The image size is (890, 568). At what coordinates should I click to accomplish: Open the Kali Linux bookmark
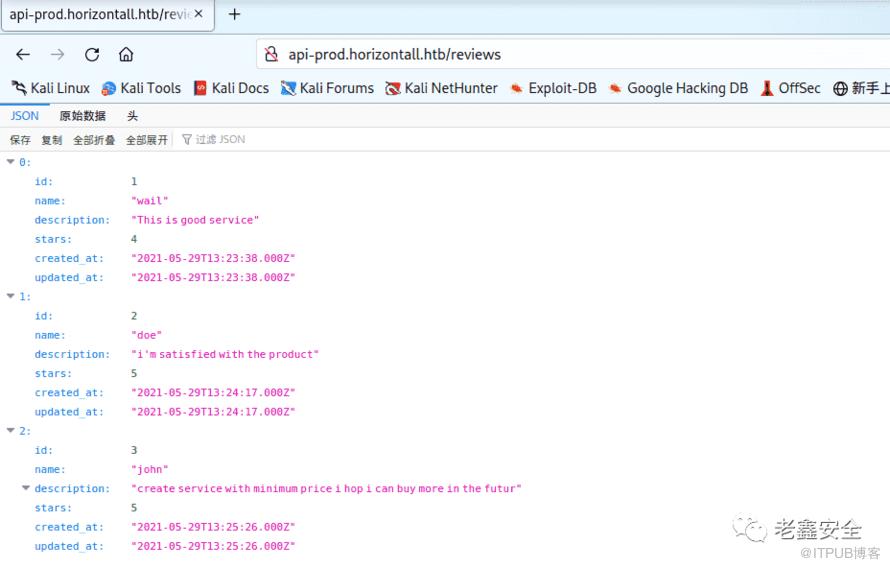tap(51, 88)
